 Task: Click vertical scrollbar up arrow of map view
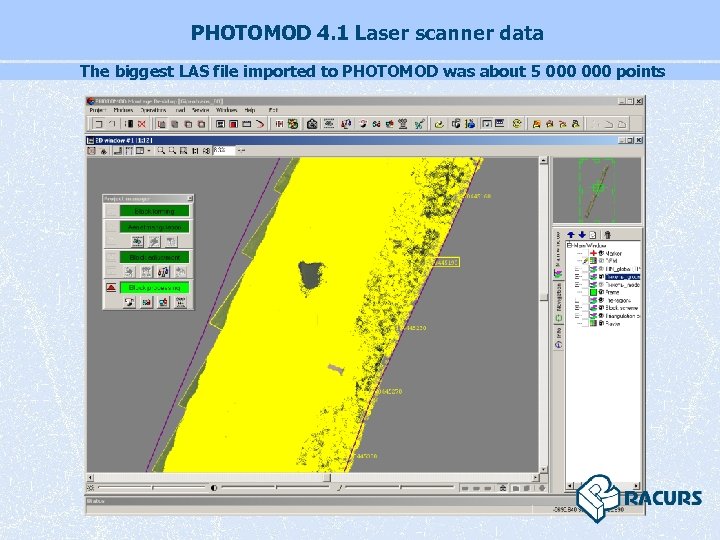click(544, 161)
